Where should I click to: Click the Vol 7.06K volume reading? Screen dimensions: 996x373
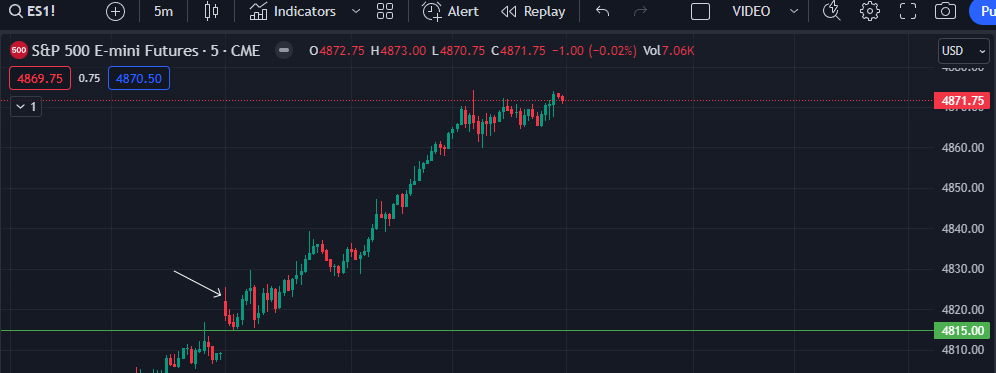point(669,51)
